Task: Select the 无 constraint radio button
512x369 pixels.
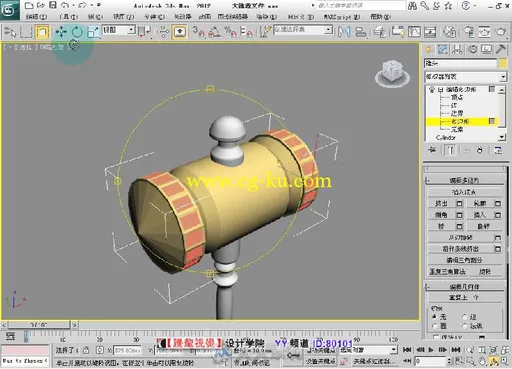Action: [434, 317]
